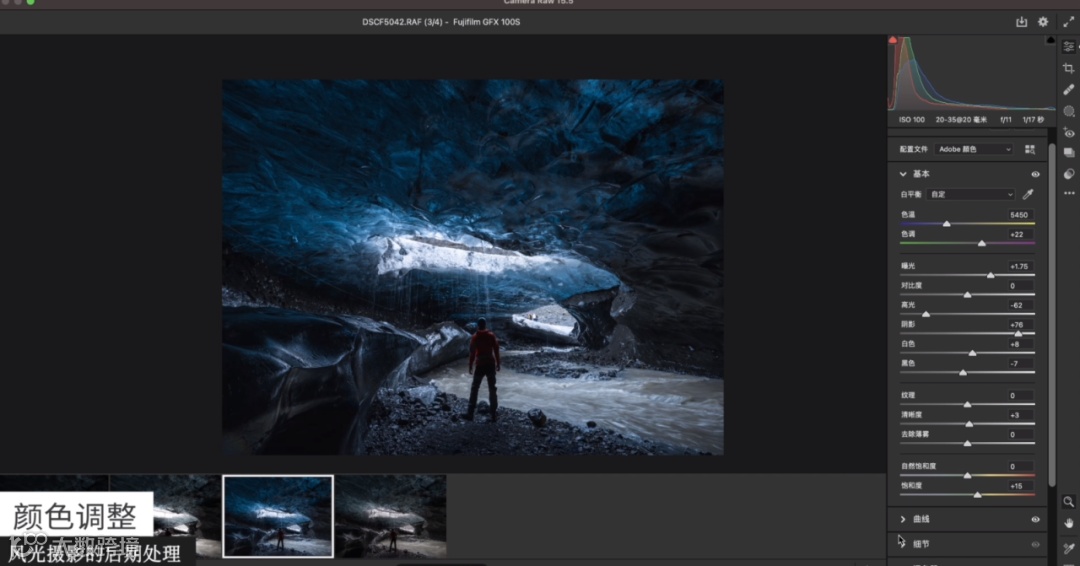Select the Healing (spot removal) tool
1080x566 pixels.
1068,90
